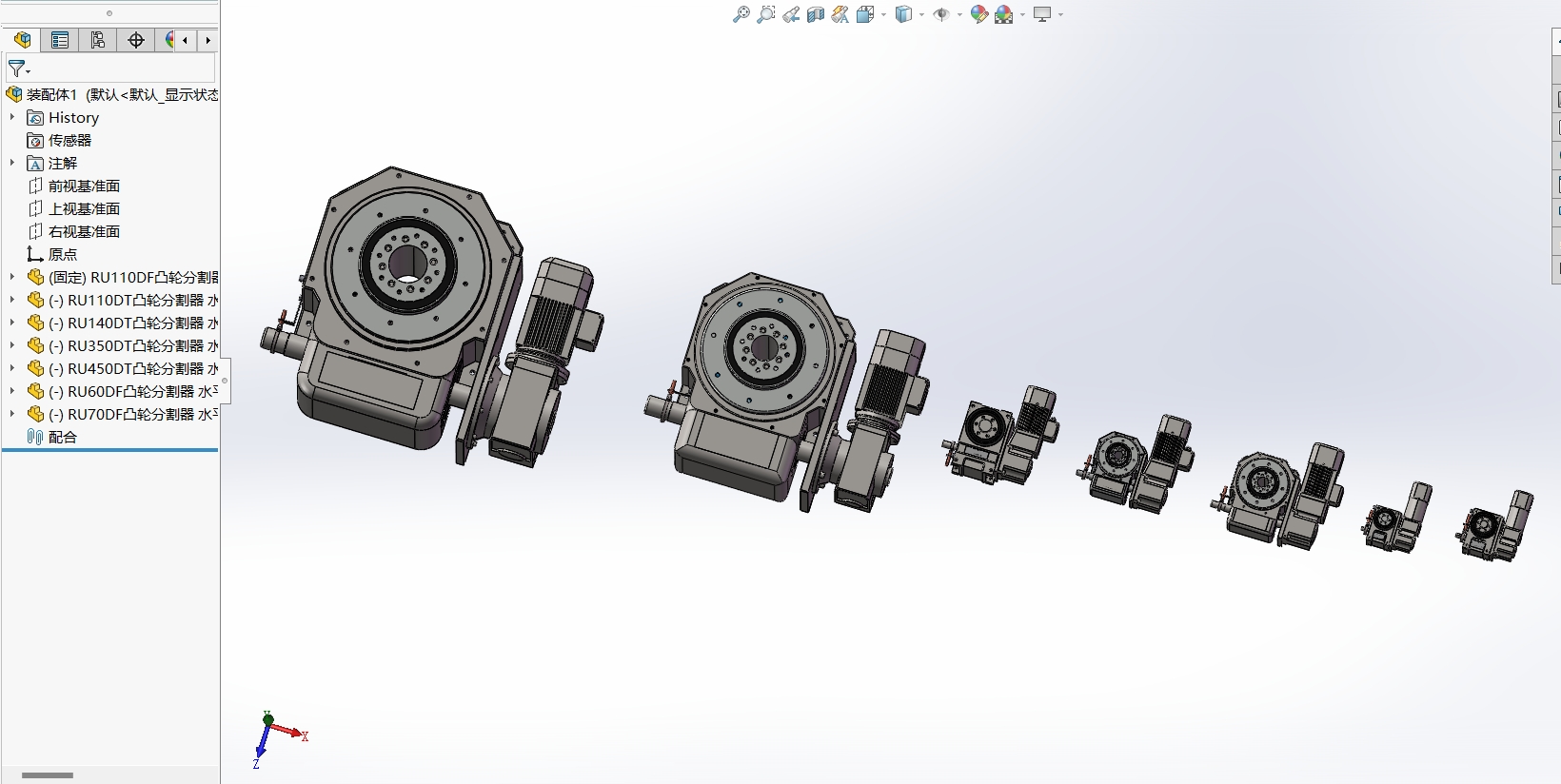The image size is (1561, 784).
Task: Expand RU450DT component node
Action: [x=12, y=368]
